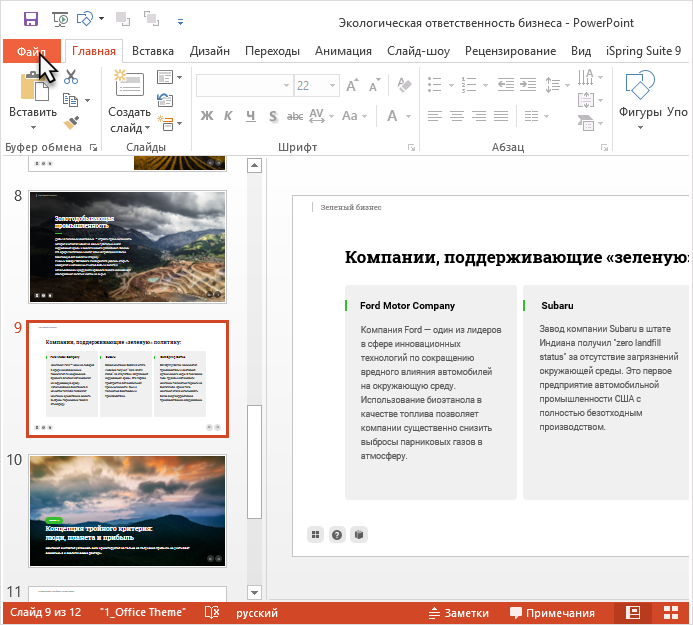
Task: Click the font color A button
Action: coord(392,116)
